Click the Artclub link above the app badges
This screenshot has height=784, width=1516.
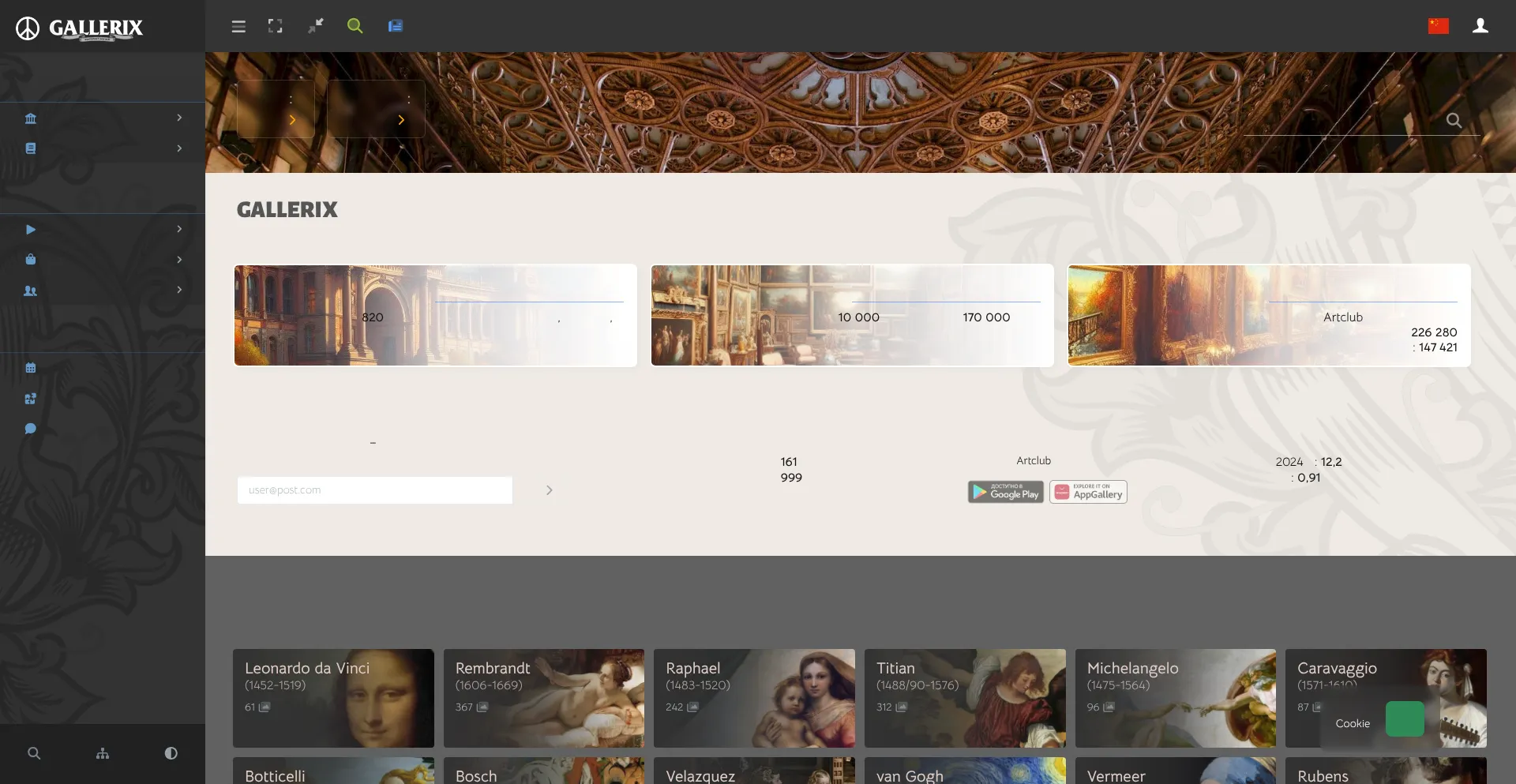point(1034,461)
